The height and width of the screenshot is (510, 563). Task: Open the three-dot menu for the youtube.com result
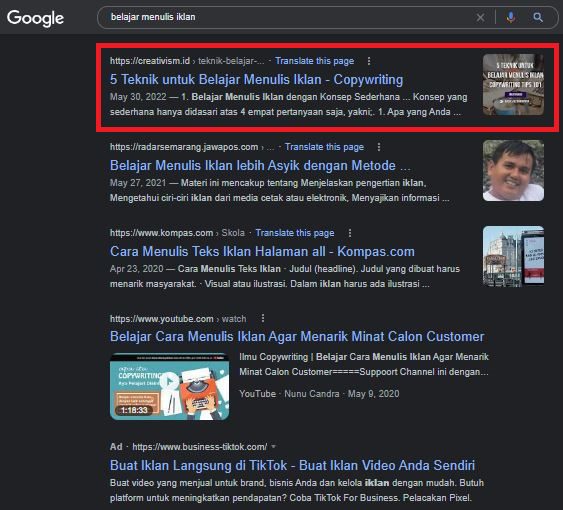263,318
